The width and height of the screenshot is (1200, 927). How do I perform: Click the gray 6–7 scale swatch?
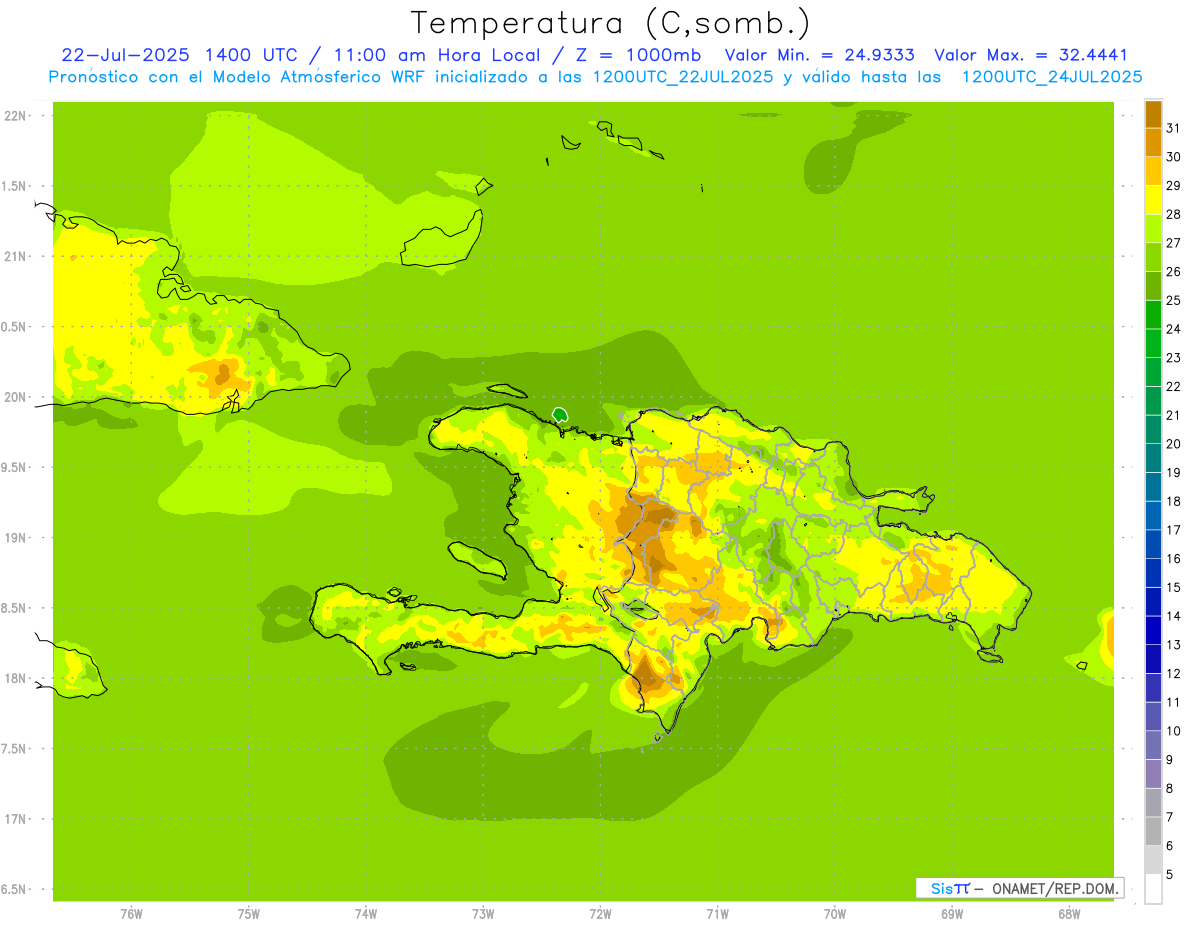[x=1153, y=831]
